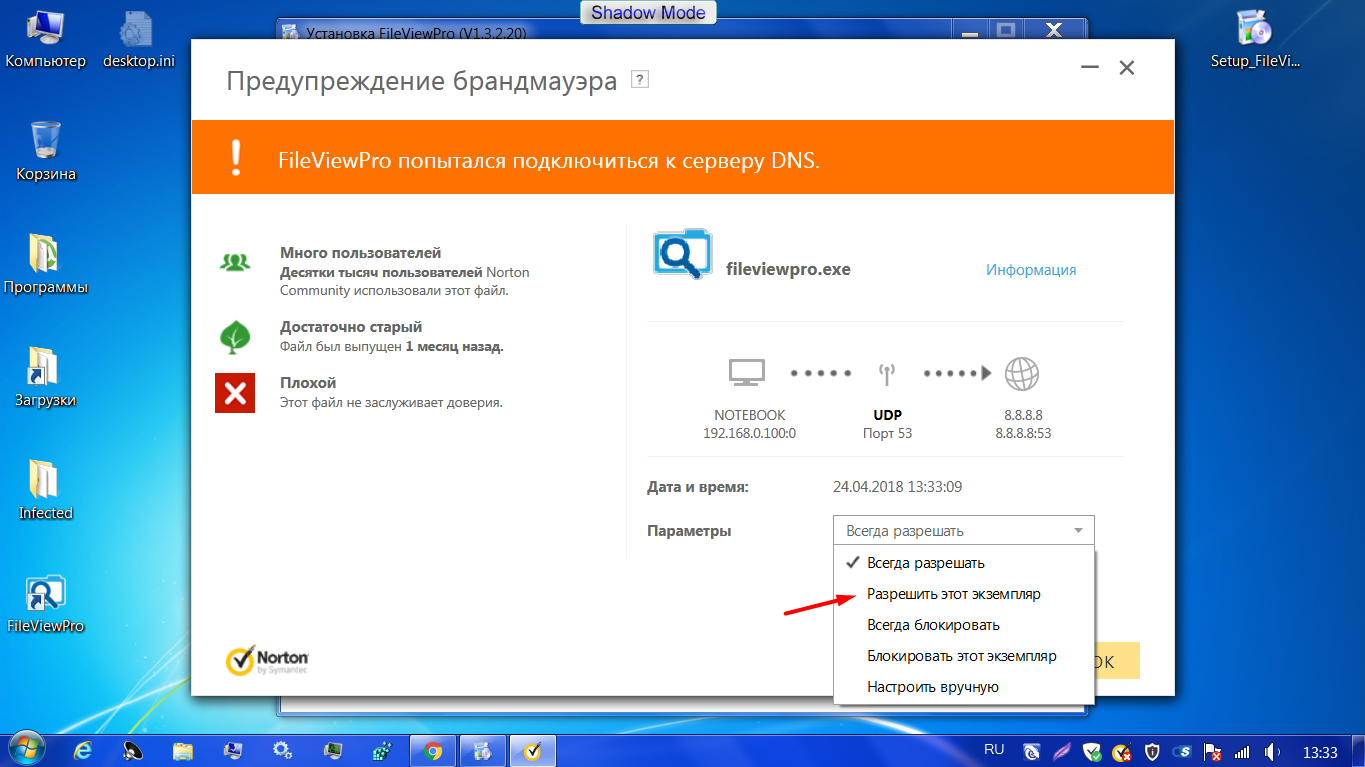Select the Загрузки folder shortcut
Screen dimensions: 1365x767
[46, 378]
